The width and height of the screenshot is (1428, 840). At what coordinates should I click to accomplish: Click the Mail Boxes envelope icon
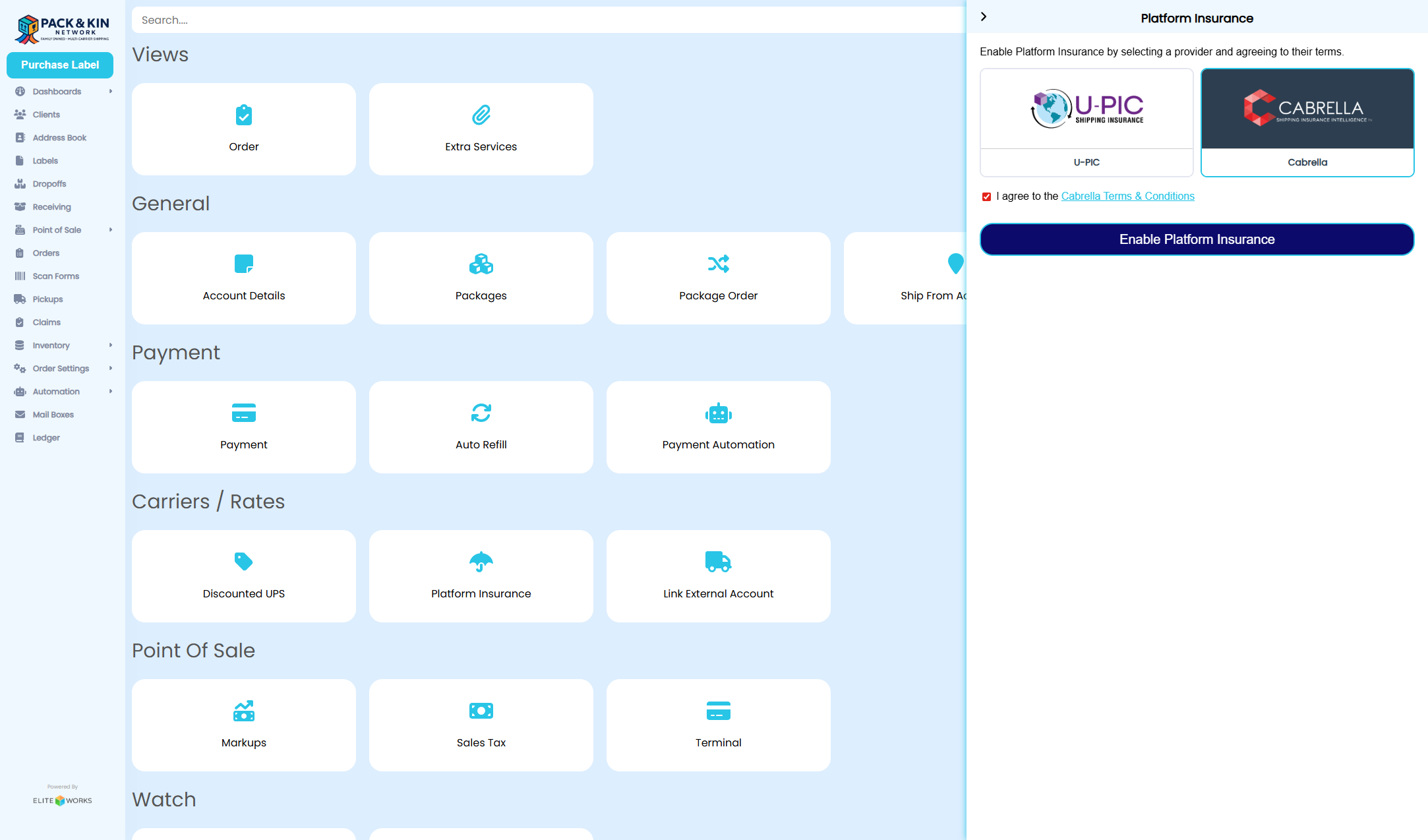pyautogui.click(x=20, y=415)
